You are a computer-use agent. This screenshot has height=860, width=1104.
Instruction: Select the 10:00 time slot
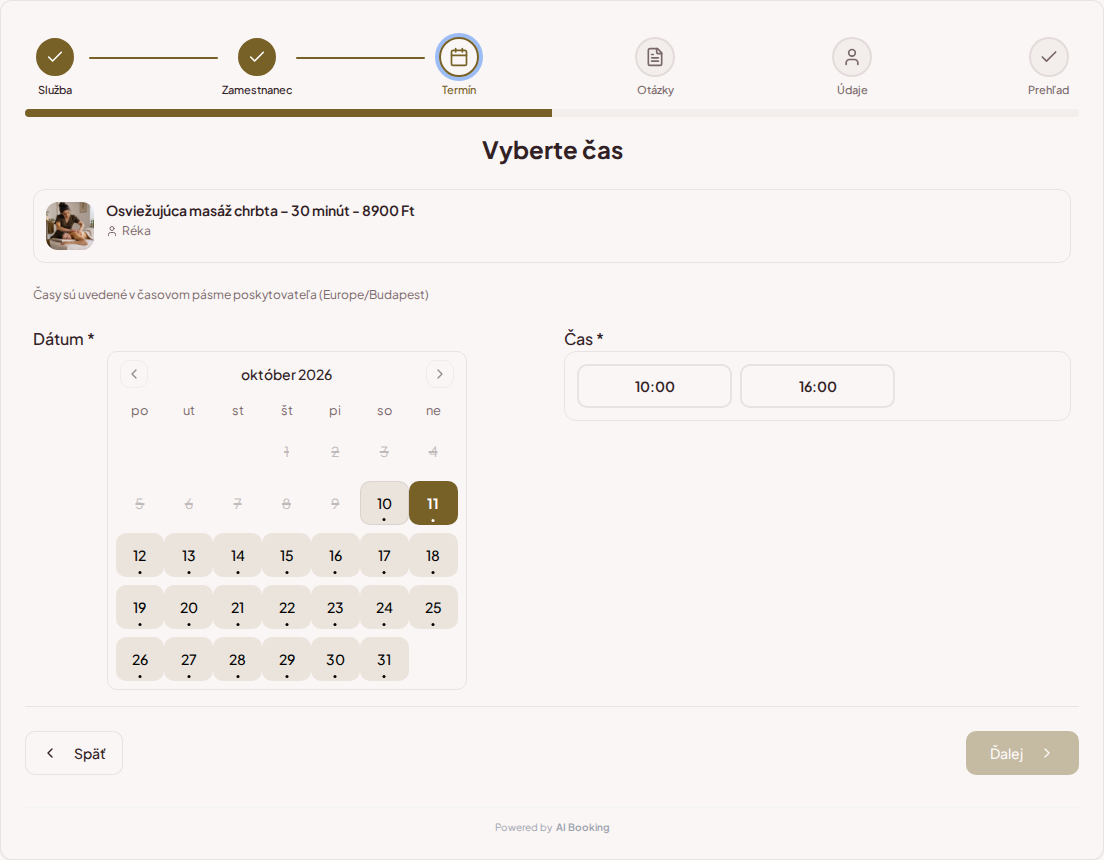tap(655, 386)
